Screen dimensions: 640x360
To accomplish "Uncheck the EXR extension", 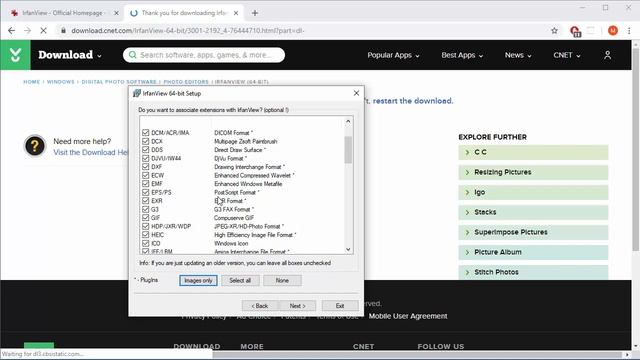I will (146, 201).
